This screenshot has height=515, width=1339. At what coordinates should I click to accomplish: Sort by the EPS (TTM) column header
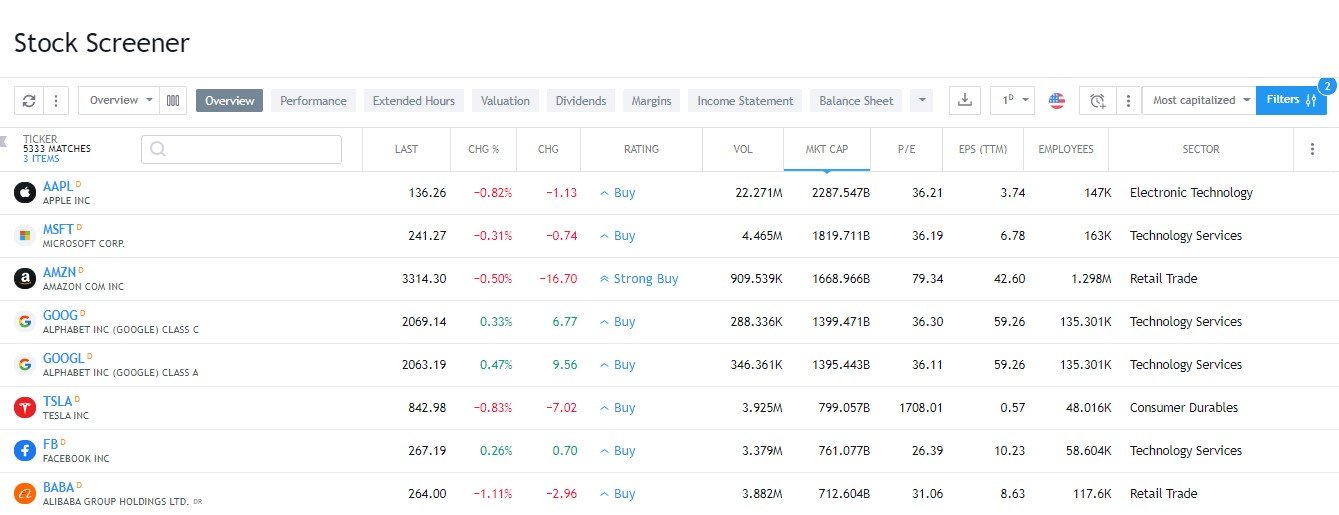tap(983, 149)
